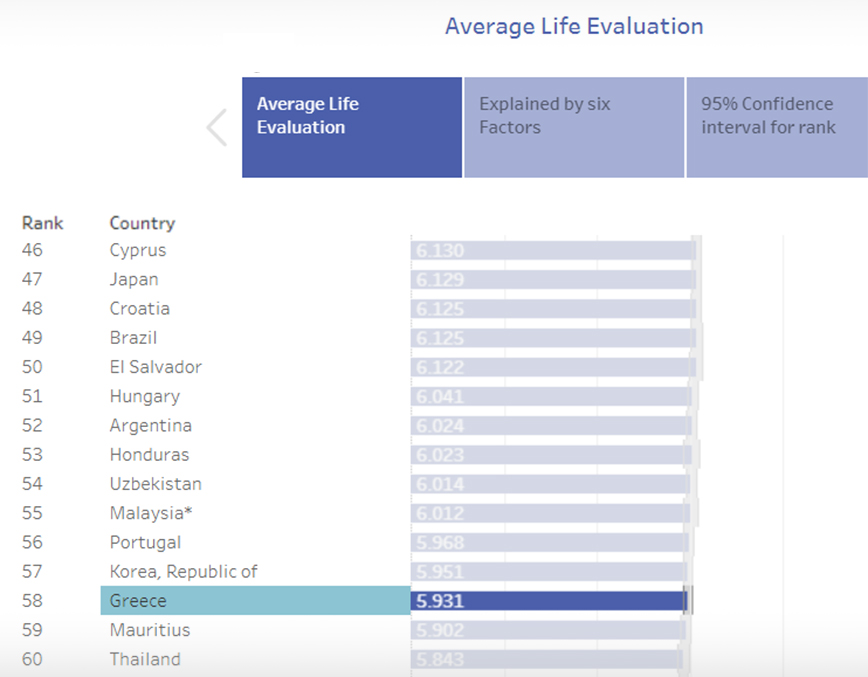Click Portugal's 5.968 bar
The image size is (868, 677).
coord(548,543)
